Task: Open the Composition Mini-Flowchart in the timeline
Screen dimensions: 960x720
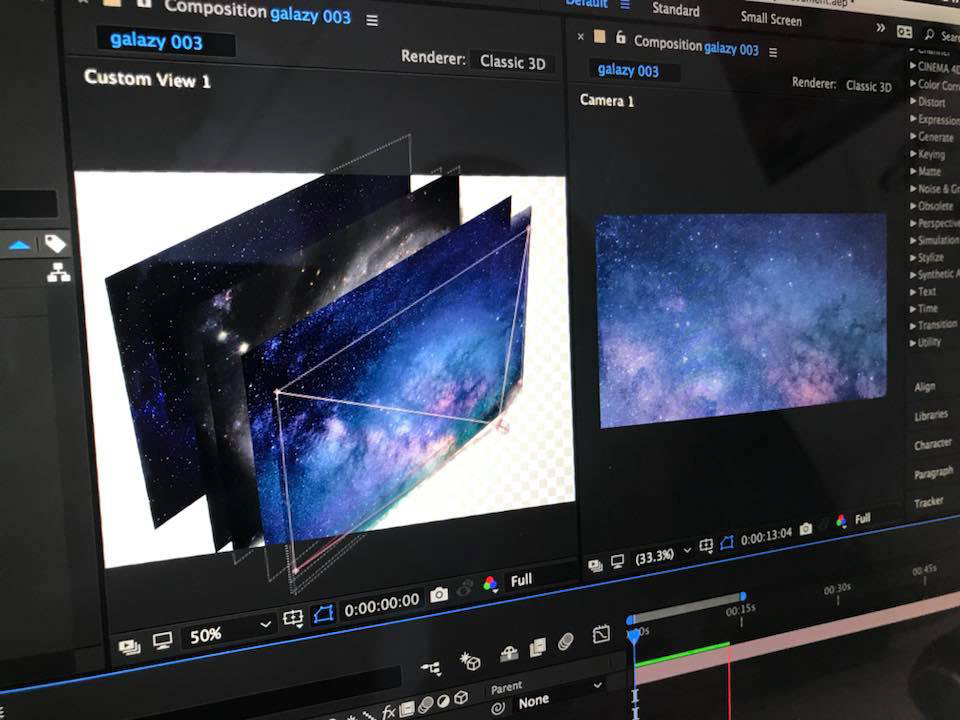Action: [432, 669]
